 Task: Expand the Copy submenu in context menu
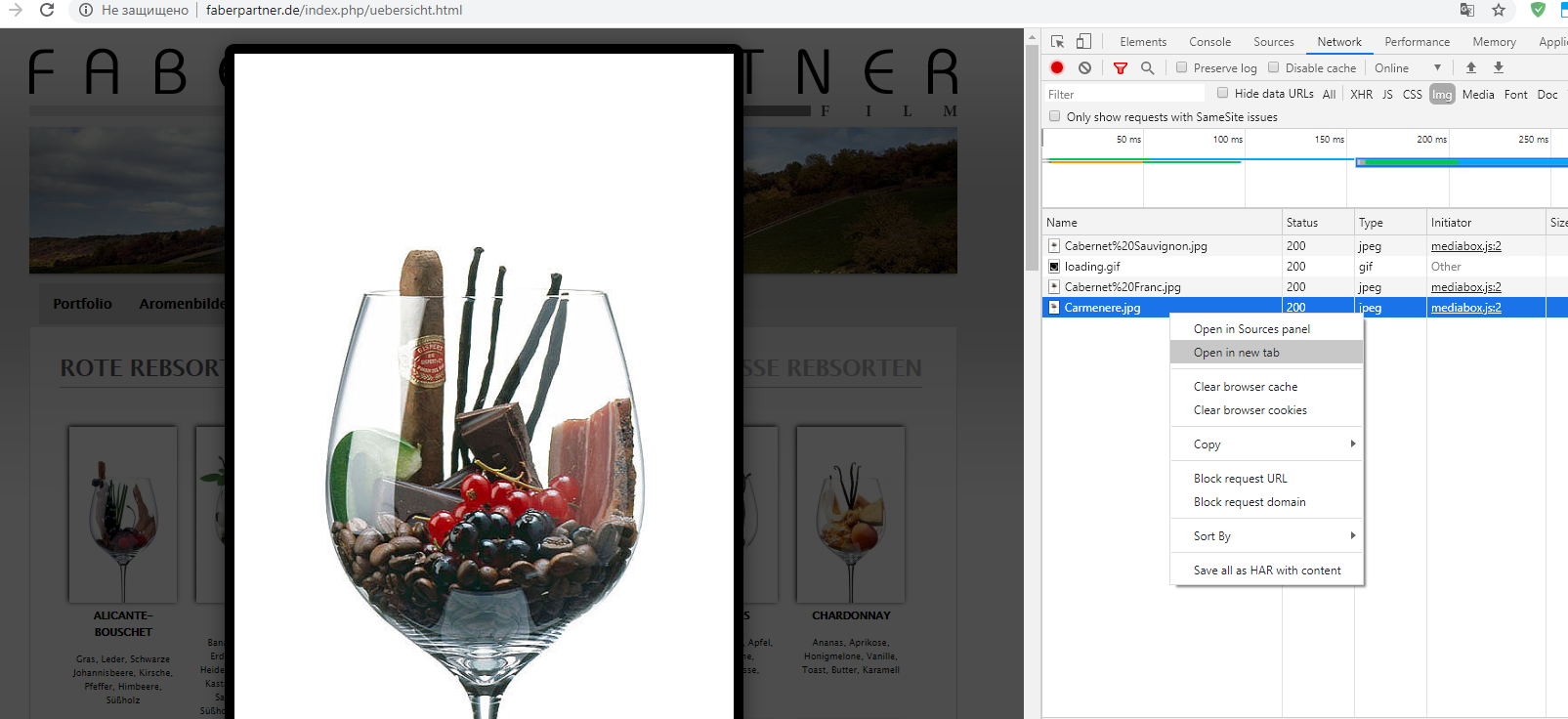pyautogui.click(x=1266, y=444)
